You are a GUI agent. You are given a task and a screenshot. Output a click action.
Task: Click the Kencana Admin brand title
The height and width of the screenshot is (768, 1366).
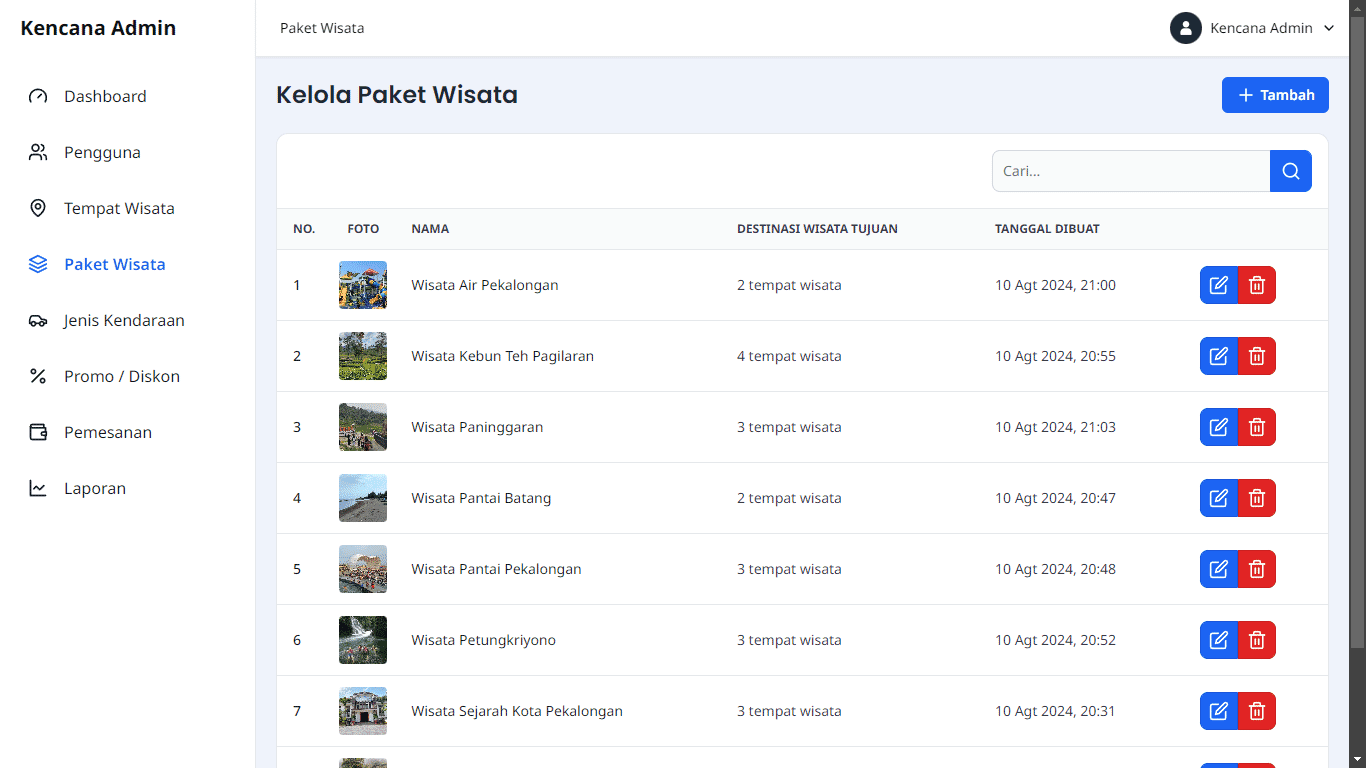coord(98,28)
